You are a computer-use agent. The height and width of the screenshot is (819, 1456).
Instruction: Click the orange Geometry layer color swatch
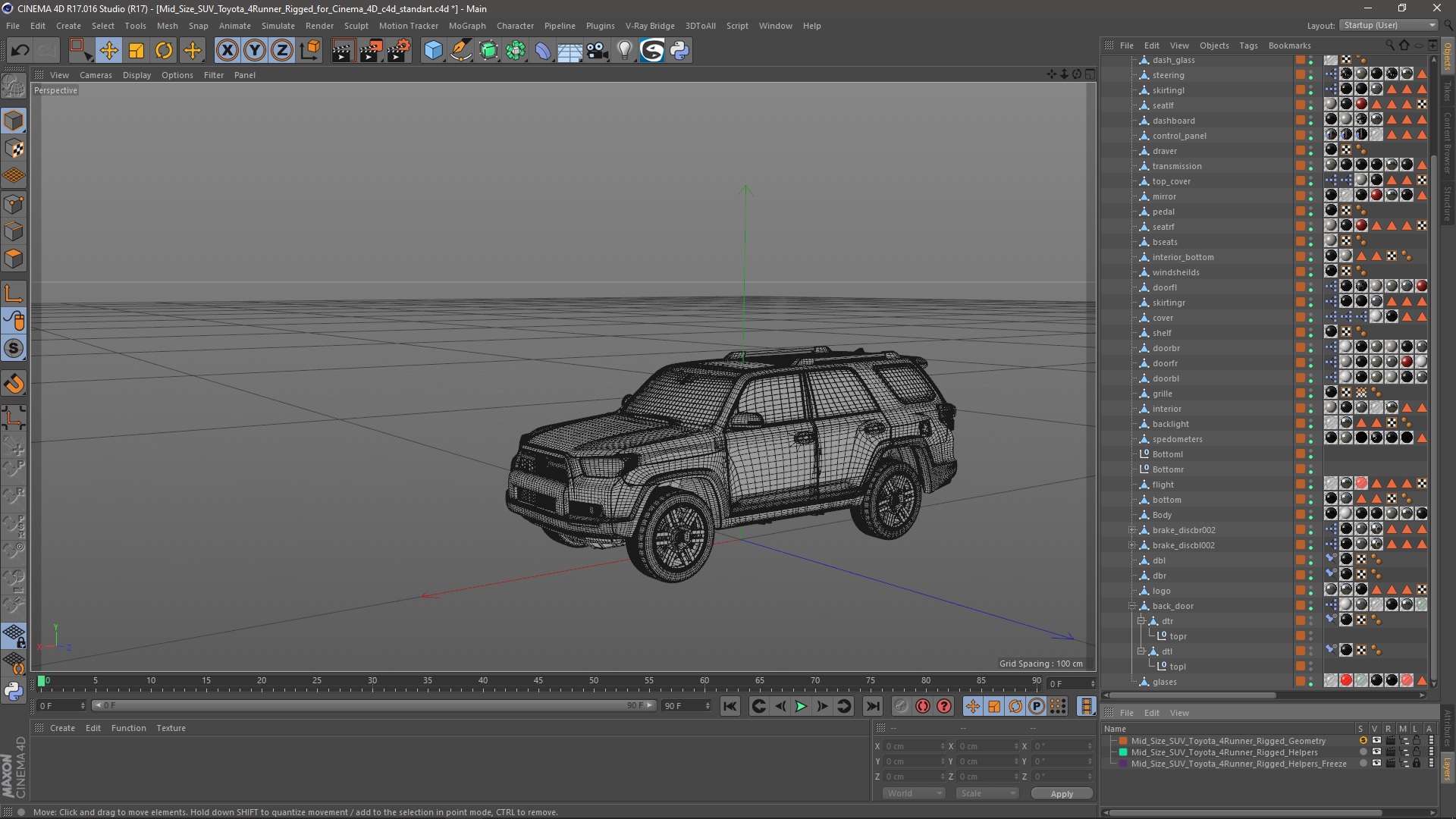coord(1123,741)
